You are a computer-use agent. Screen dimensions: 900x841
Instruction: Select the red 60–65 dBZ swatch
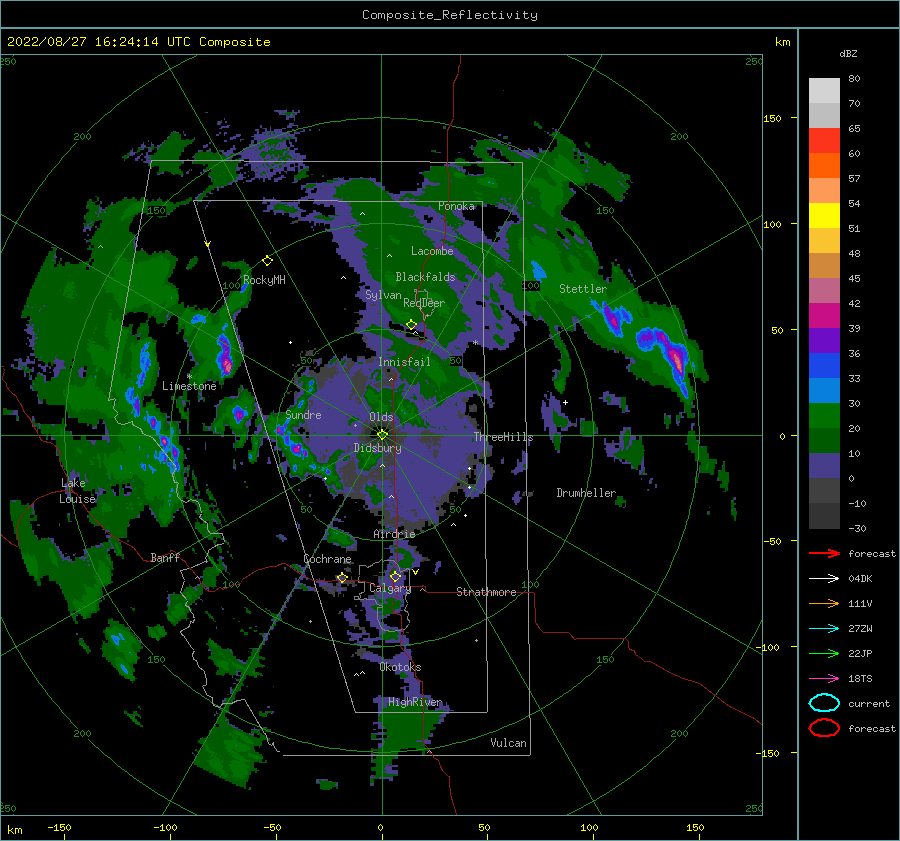click(824, 140)
